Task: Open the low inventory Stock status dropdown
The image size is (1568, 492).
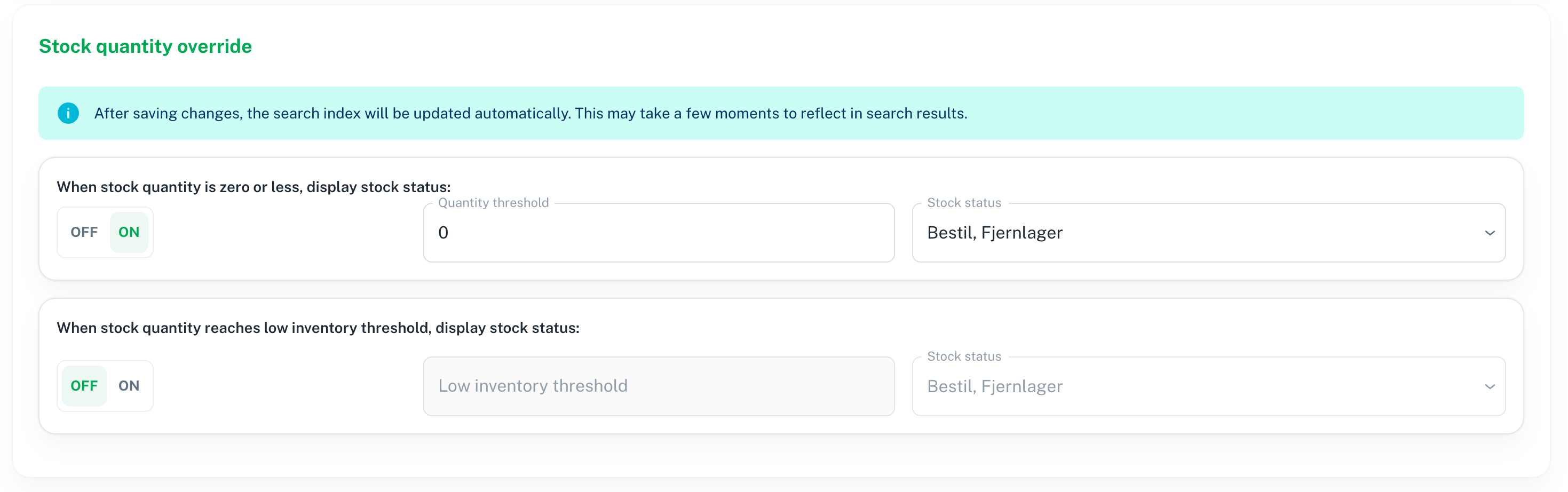Action: (1208, 386)
